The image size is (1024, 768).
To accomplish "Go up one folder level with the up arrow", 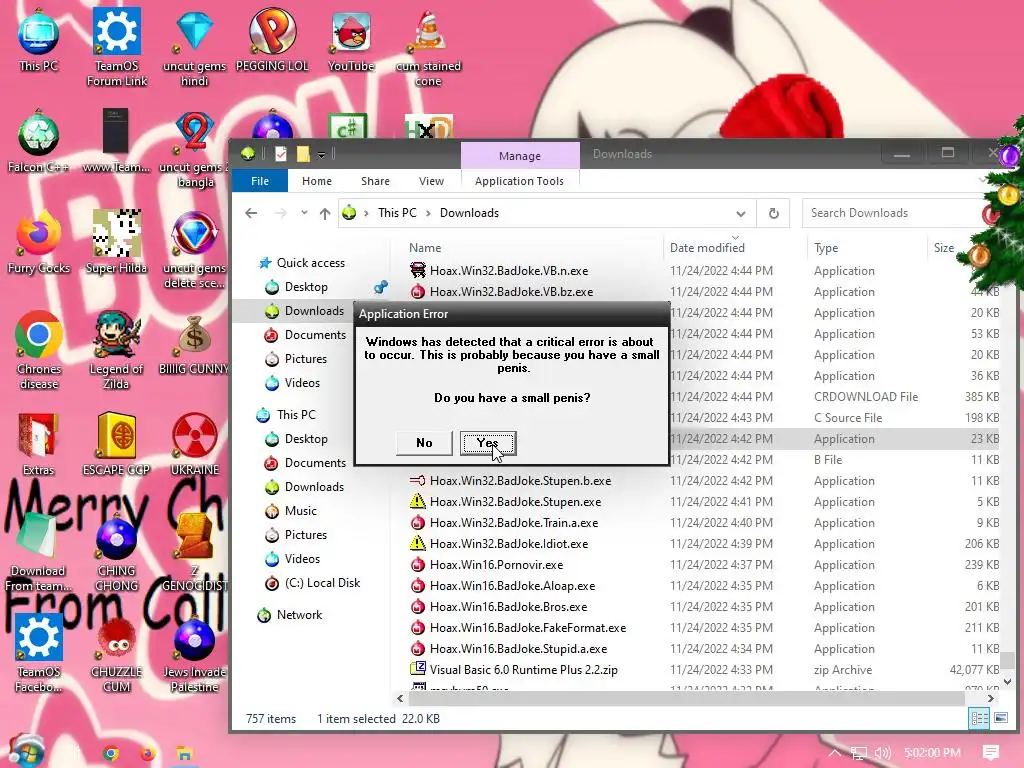I will click(x=325, y=213).
